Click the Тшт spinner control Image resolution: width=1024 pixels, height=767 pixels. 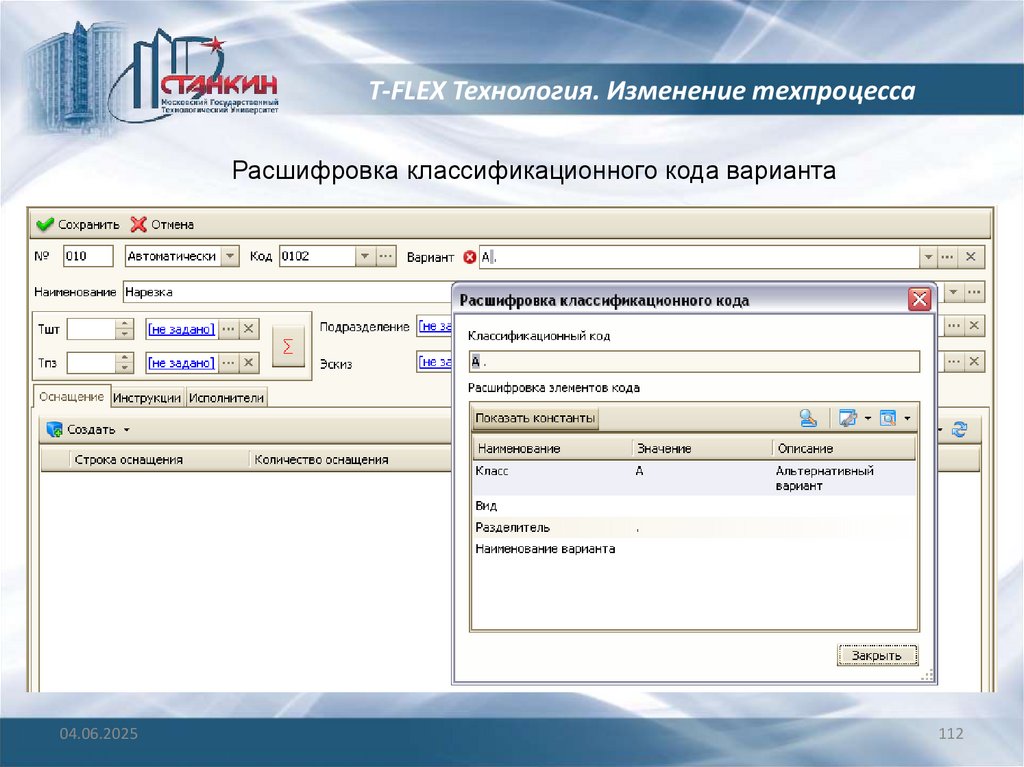pyautogui.click(x=124, y=329)
